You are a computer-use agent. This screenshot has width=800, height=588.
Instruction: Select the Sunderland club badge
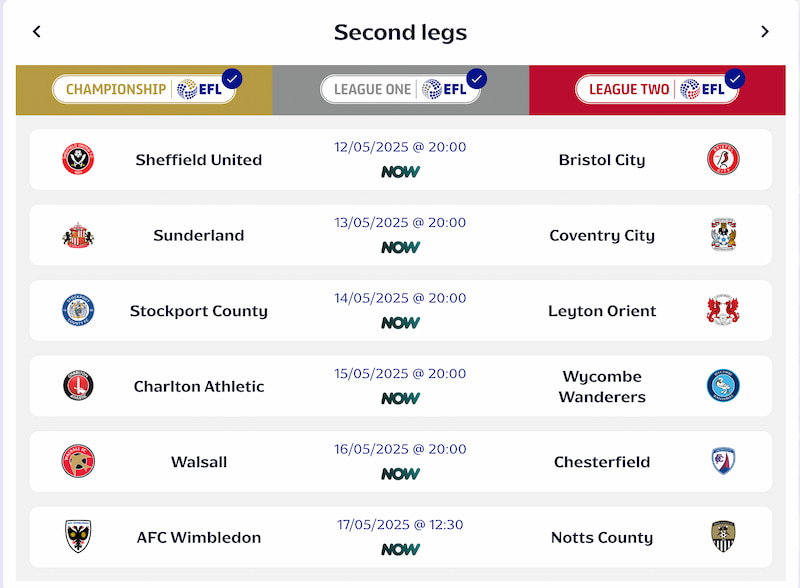point(78,235)
